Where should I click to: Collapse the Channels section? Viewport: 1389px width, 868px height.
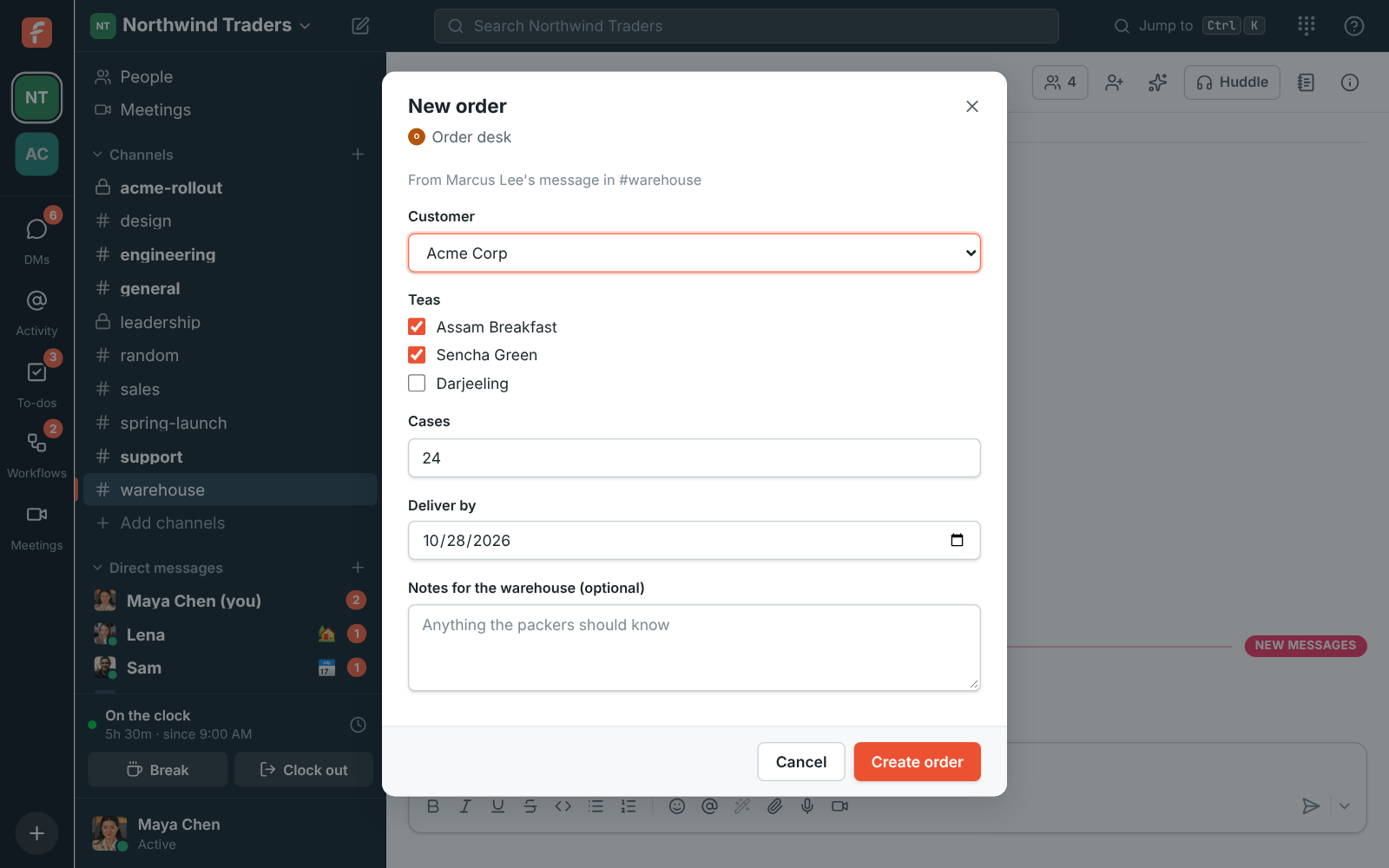133,155
